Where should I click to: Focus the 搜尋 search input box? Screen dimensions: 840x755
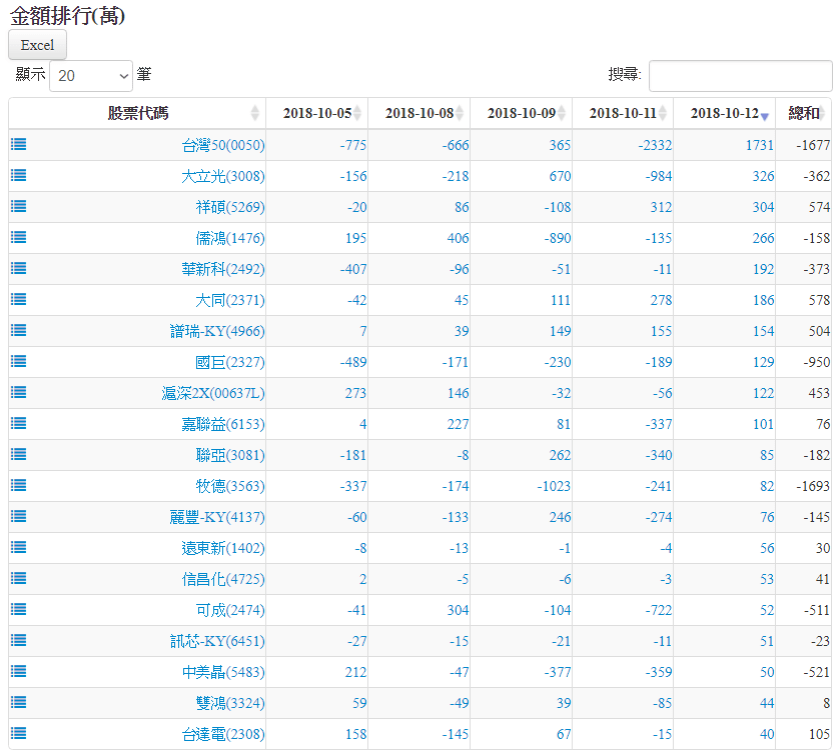[740, 76]
